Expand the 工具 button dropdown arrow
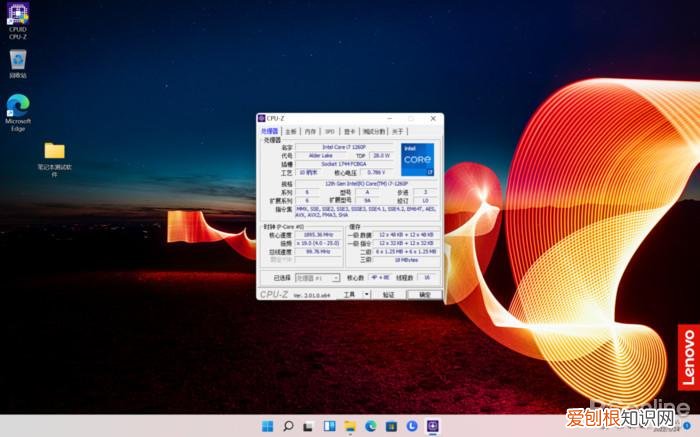700x437 pixels. 367,295
